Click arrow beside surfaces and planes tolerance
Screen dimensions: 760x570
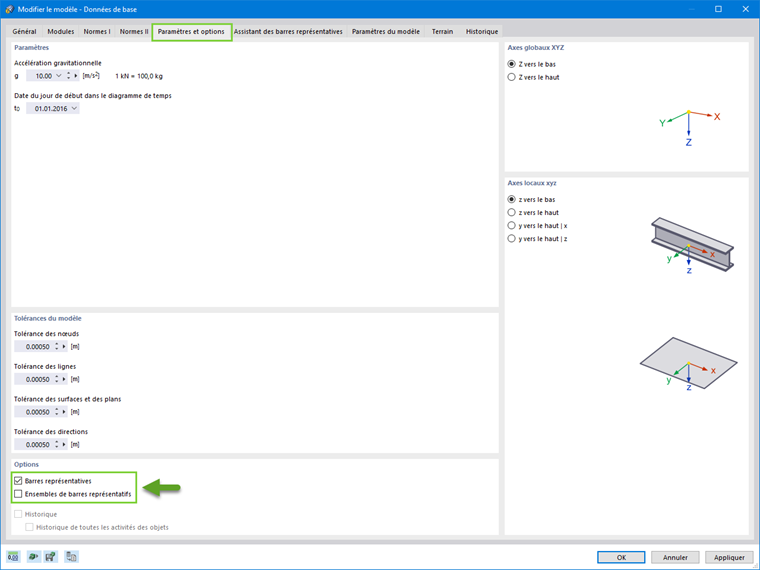tap(64, 412)
